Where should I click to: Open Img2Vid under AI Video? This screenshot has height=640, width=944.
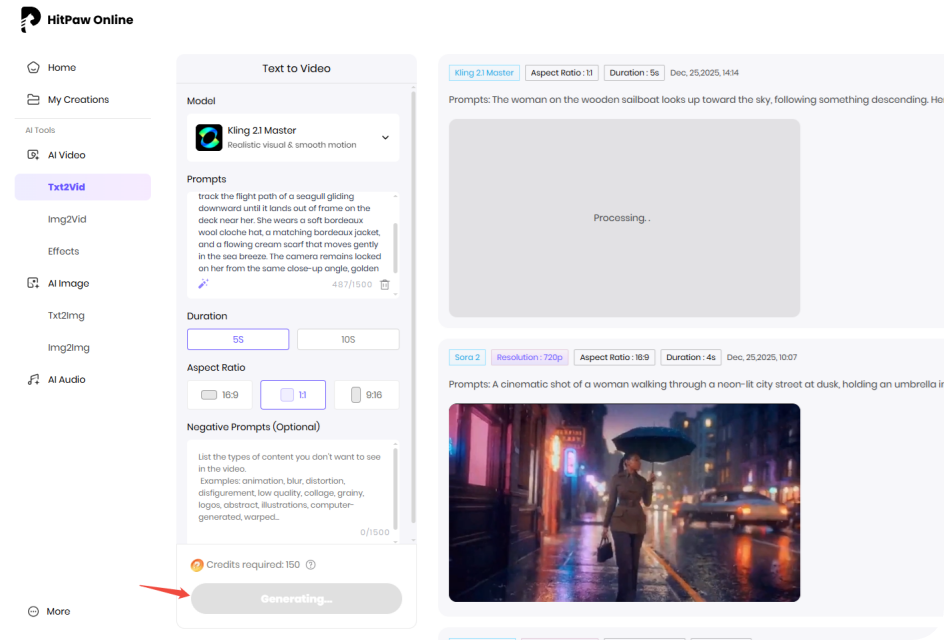click(67, 220)
